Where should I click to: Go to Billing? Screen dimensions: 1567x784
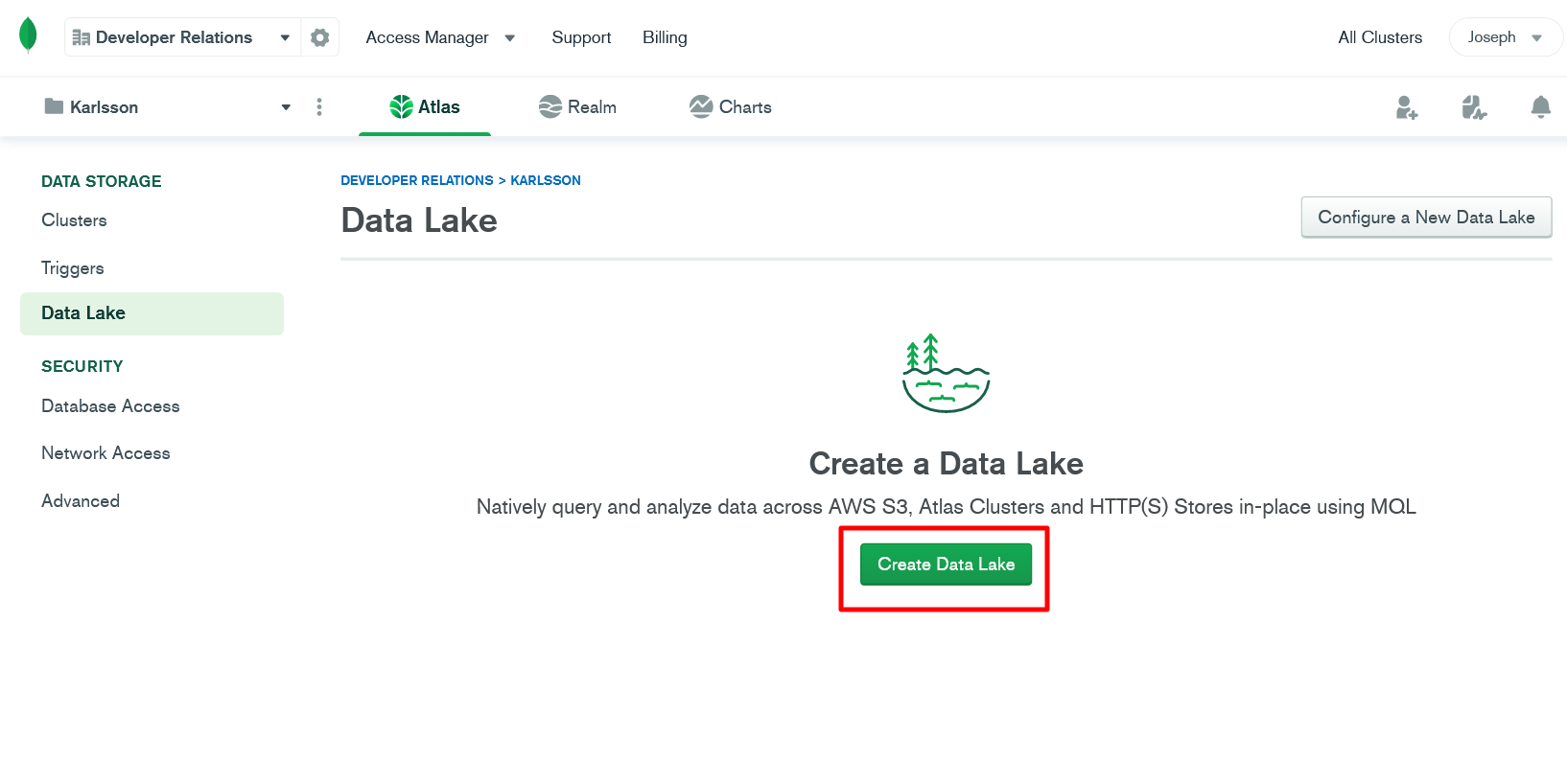(665, 37)
